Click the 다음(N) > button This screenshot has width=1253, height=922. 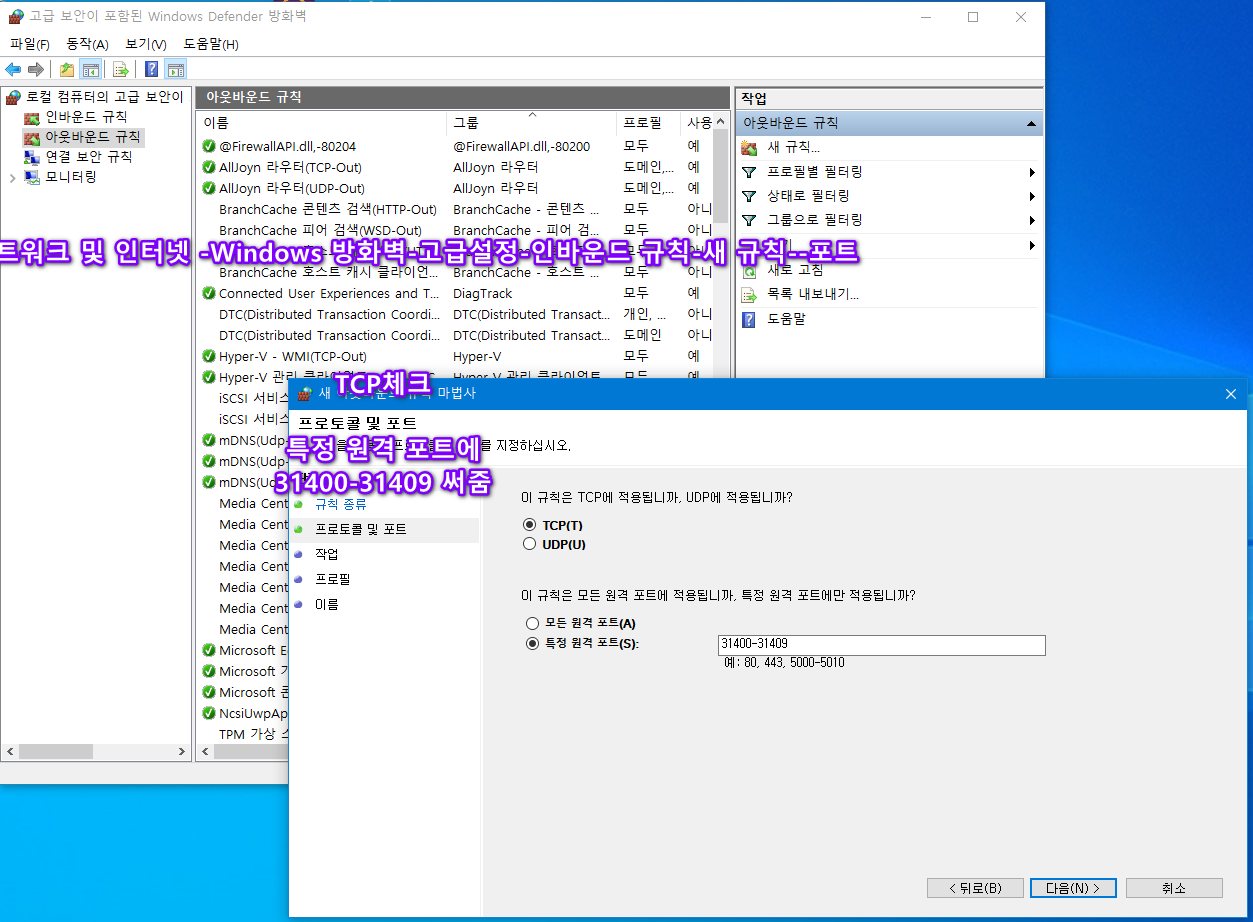tap(1072, 888)
